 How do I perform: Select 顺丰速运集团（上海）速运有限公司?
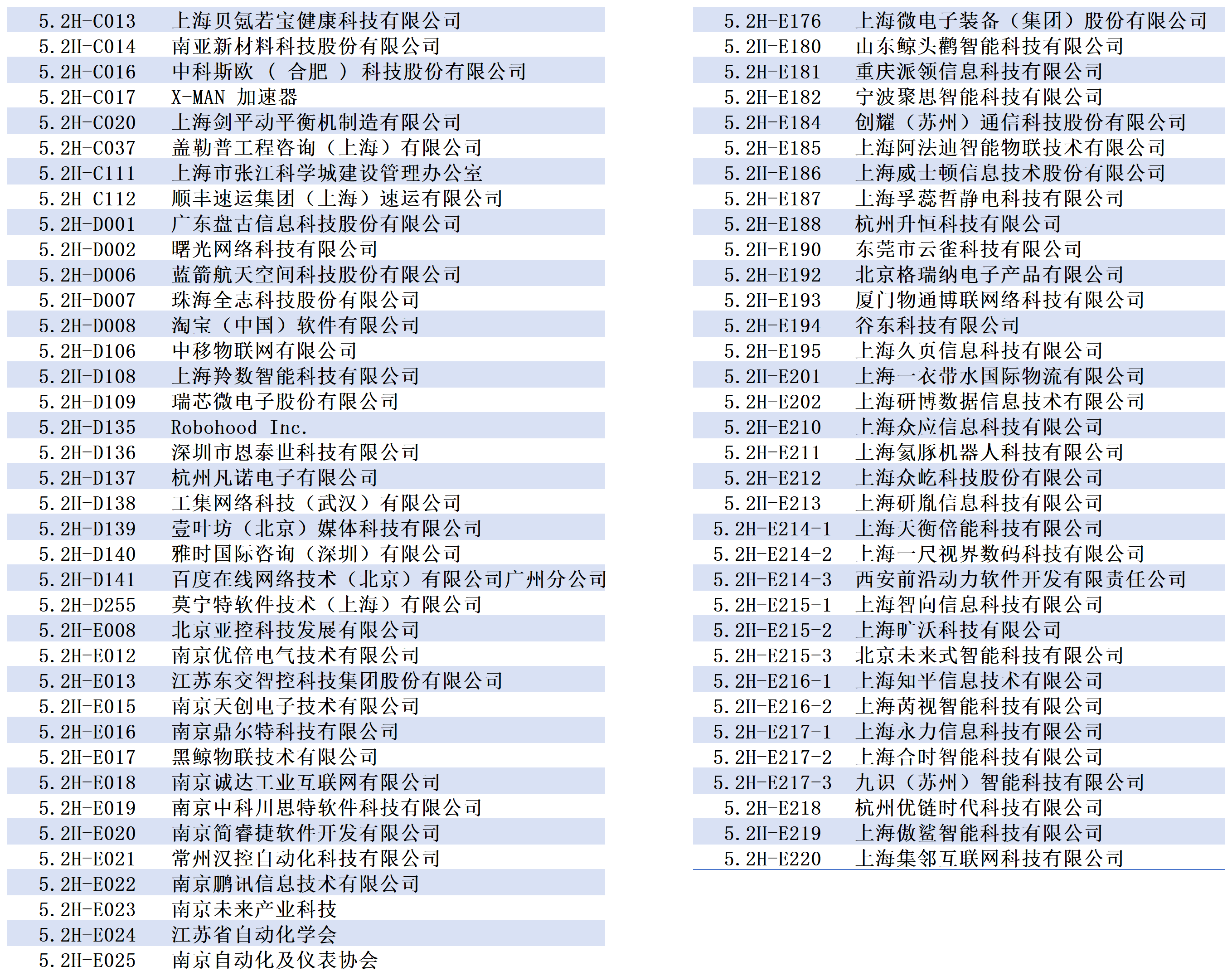[337, 198]
